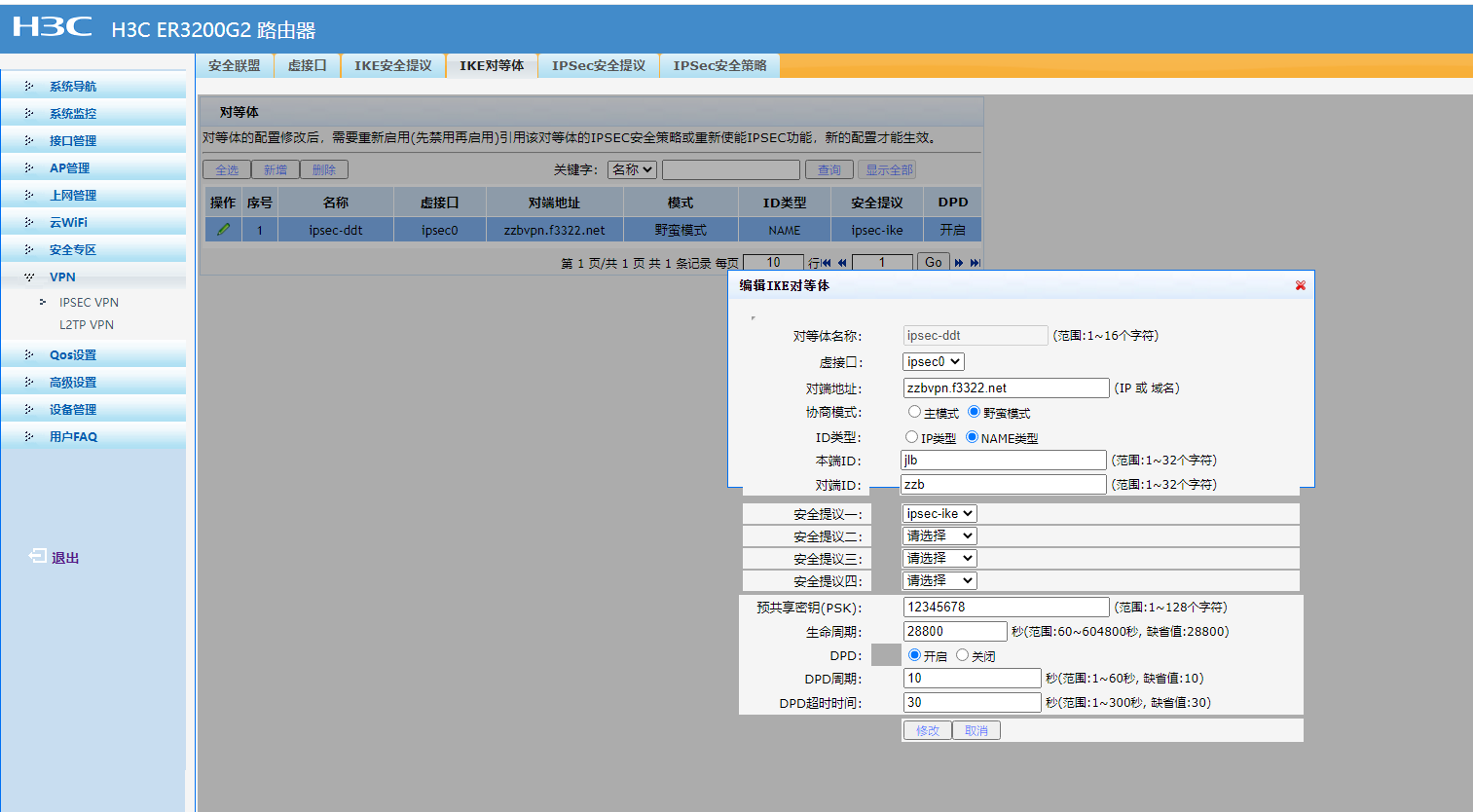
Task: Click the H3C logo
Action: [x=53, y=27]
